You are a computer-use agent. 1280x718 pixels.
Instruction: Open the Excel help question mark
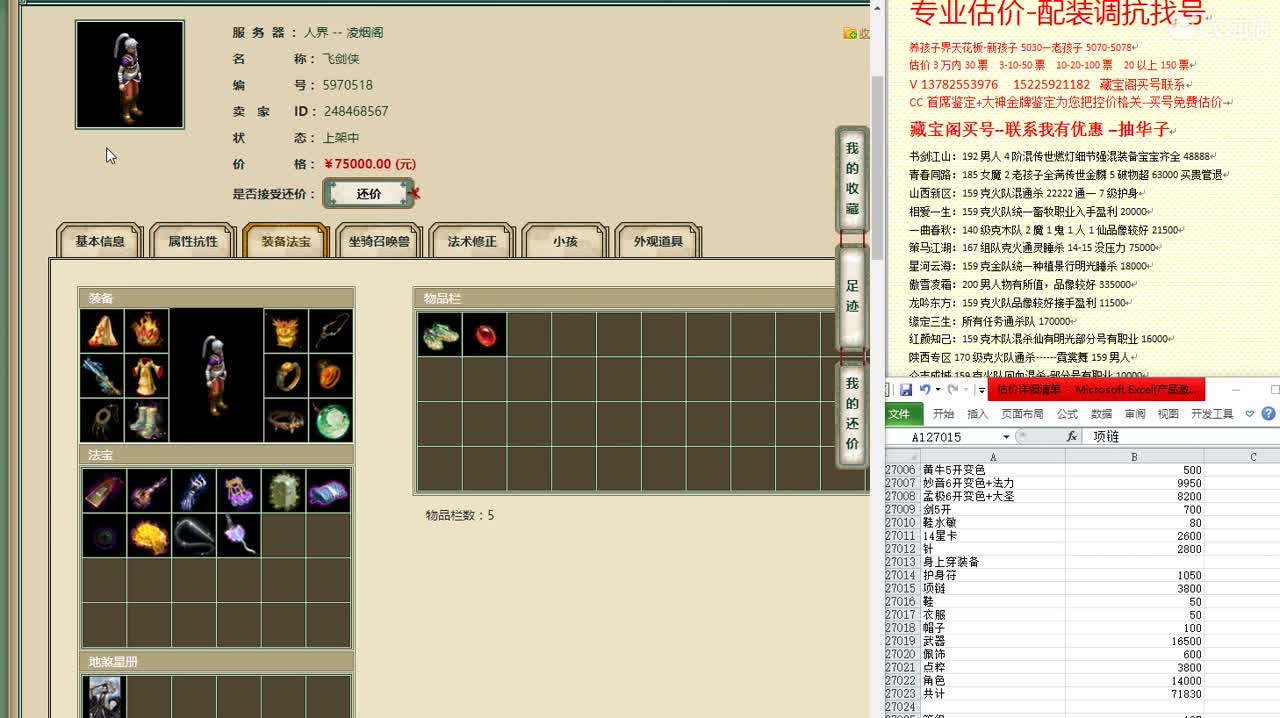(1269, 414)
